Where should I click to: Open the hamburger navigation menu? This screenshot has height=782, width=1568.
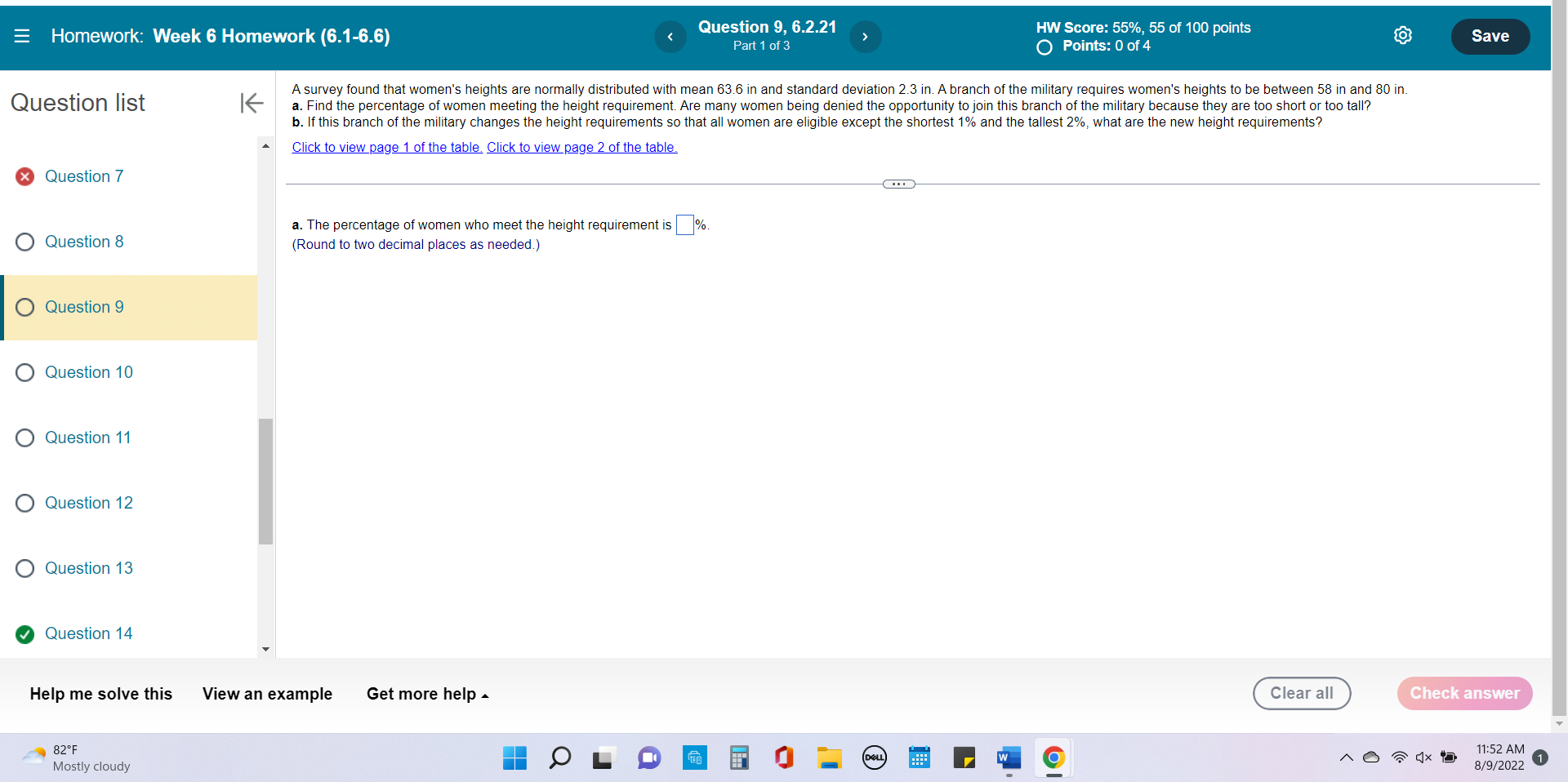[22, 36]
